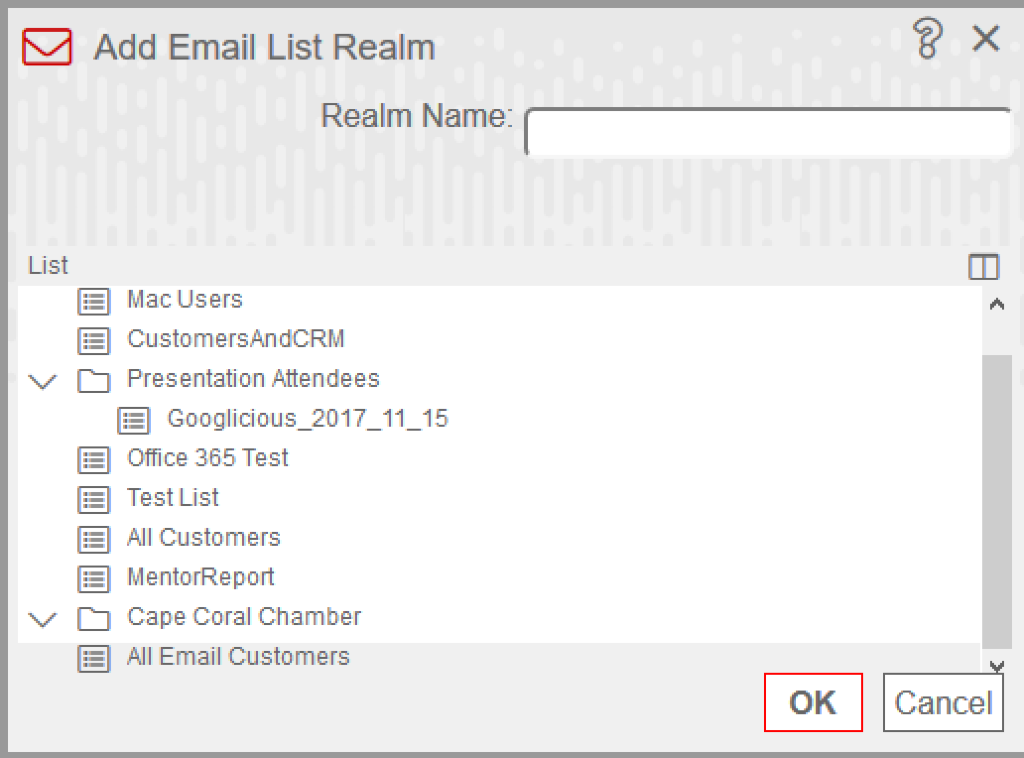Click the red envelope email icon

(47, 46)
